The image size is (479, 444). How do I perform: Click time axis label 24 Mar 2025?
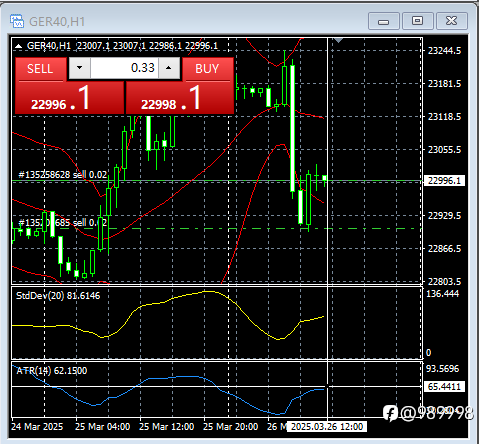point(37,427)
